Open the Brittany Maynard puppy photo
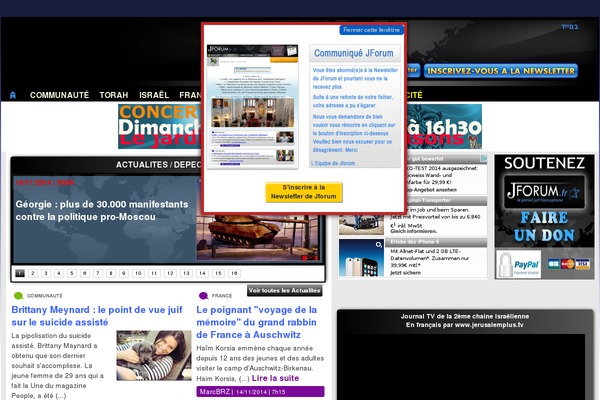Image resolution: width=600 pixels, height=400 pixels. click(x=154, y=355)
